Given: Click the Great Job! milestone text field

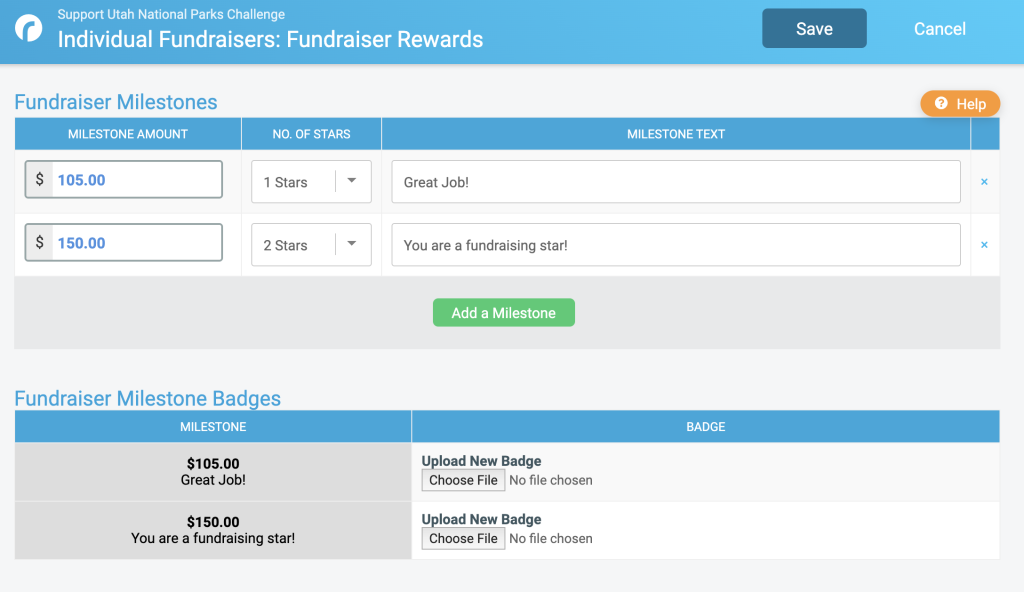Looking at the screenshot, I should pos(676,182).
